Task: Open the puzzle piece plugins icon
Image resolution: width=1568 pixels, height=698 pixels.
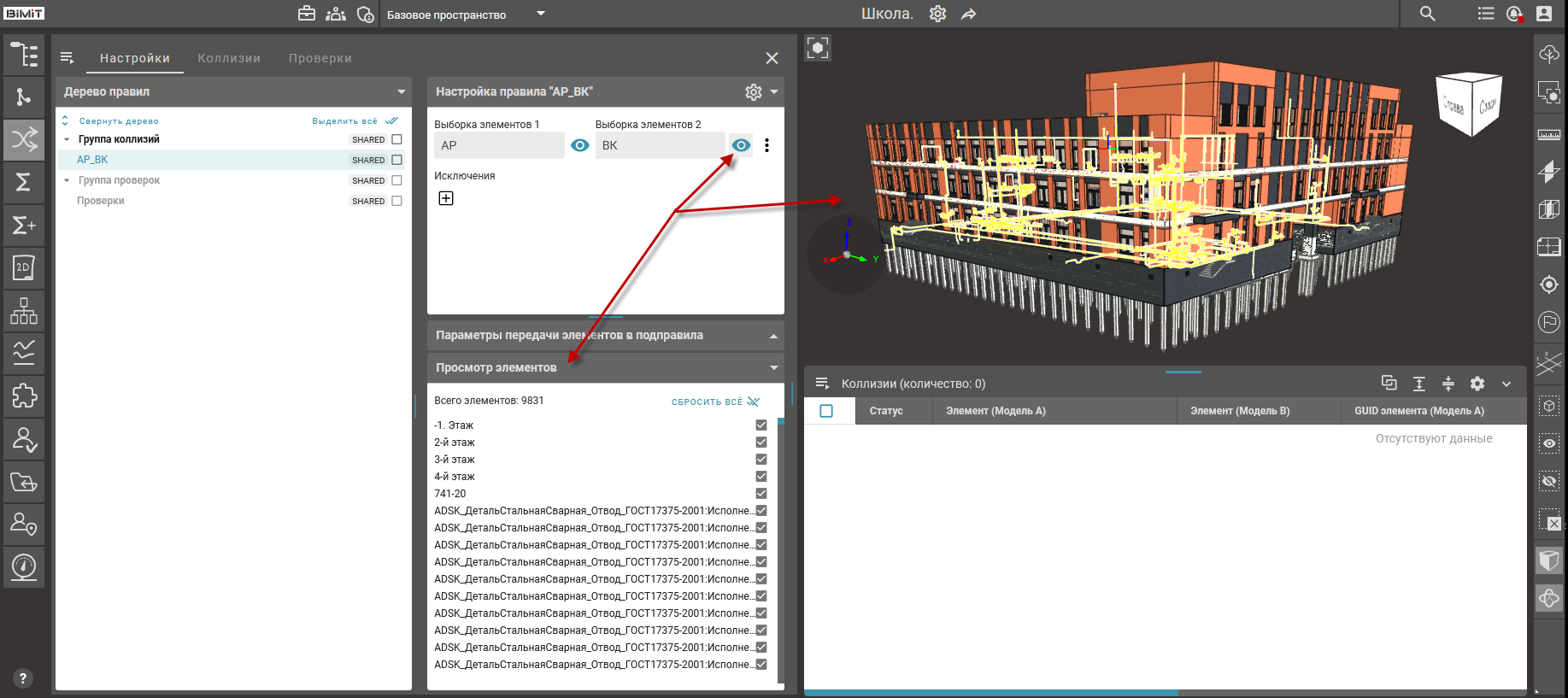Action: coord(24,396)
